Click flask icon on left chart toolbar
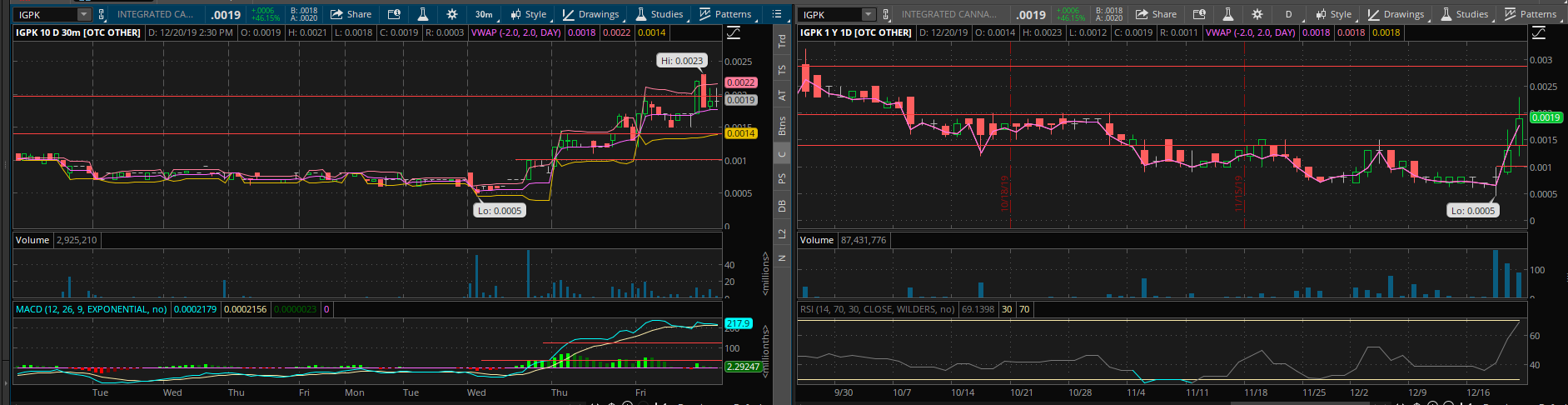The image size is (1568, 405). click(423, 14)
